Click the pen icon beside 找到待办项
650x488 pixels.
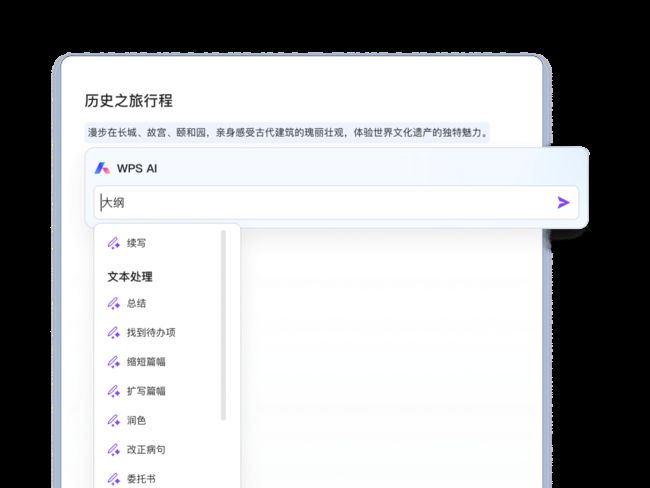(x=114, y=333)
